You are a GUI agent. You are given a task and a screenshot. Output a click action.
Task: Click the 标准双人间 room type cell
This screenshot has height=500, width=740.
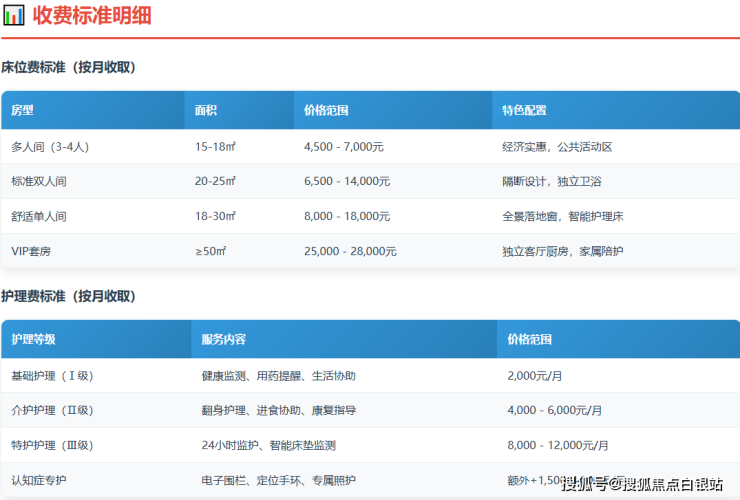tap(39, 181)
